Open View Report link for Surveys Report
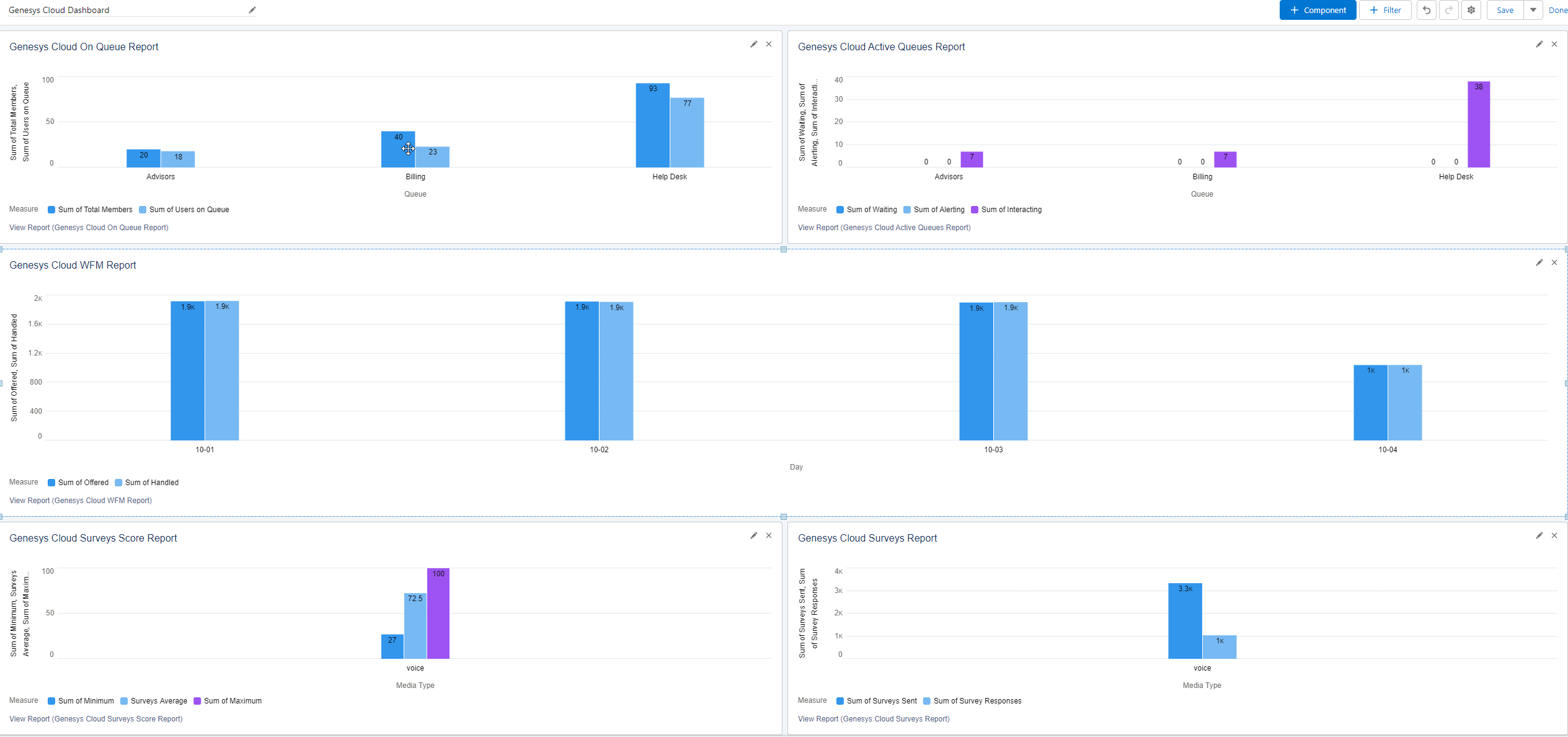The image size is (1568, 737). point(873,719)
